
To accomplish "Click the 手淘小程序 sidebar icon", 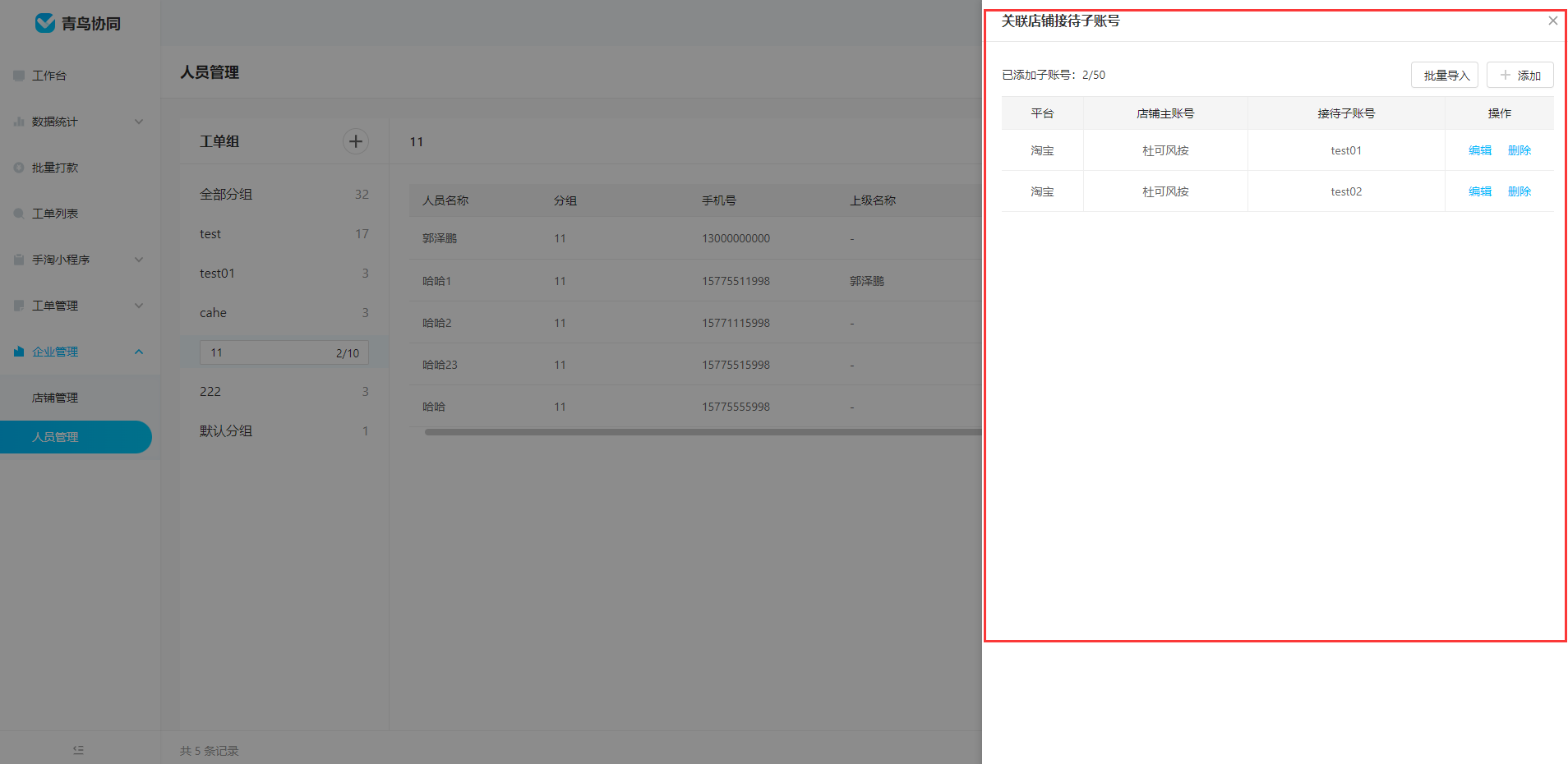I will (x=19, y=260).
